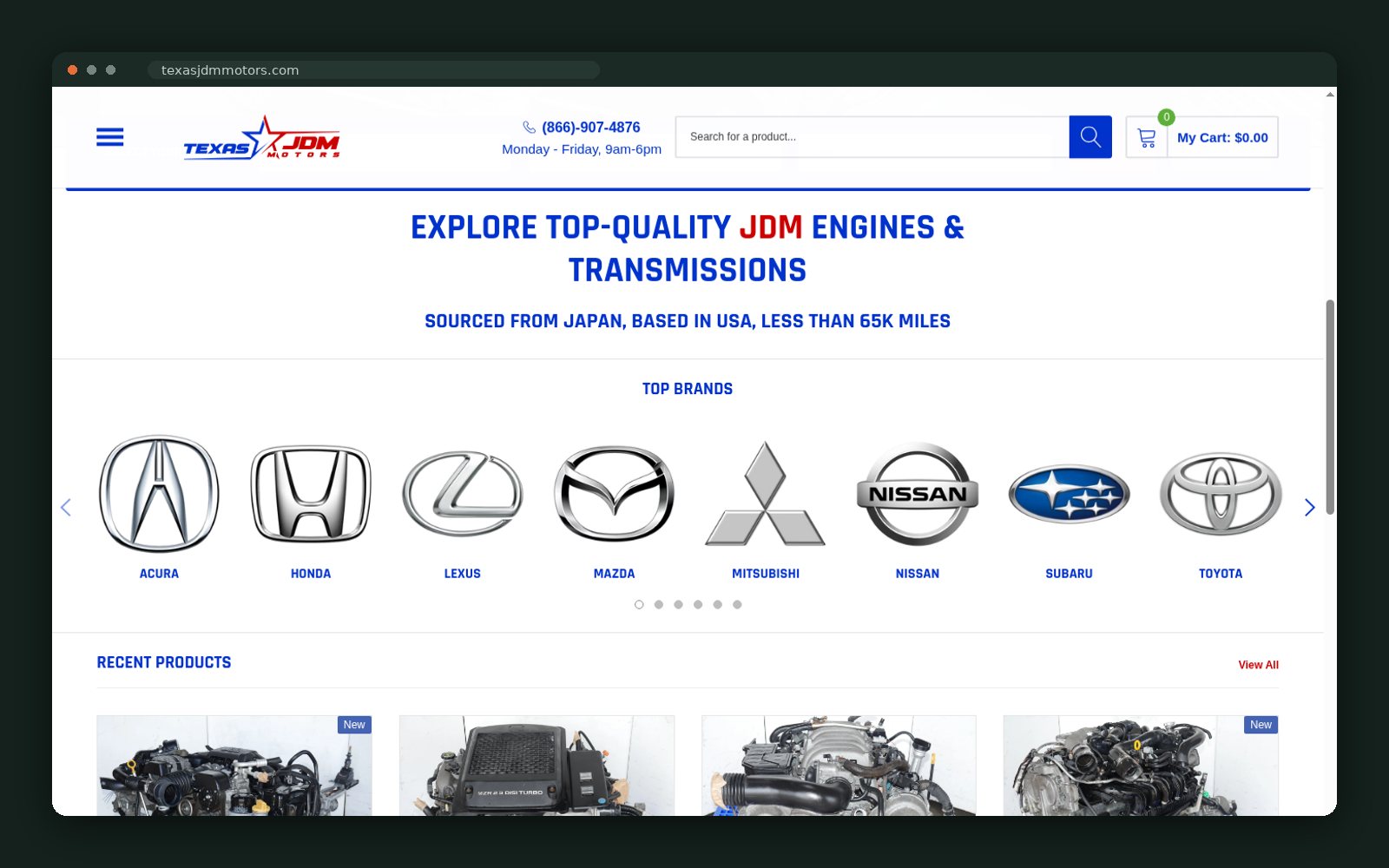Open the SUBARU text link
The width and height of the screenshot is (1389, 868).
pos(1069,574)
